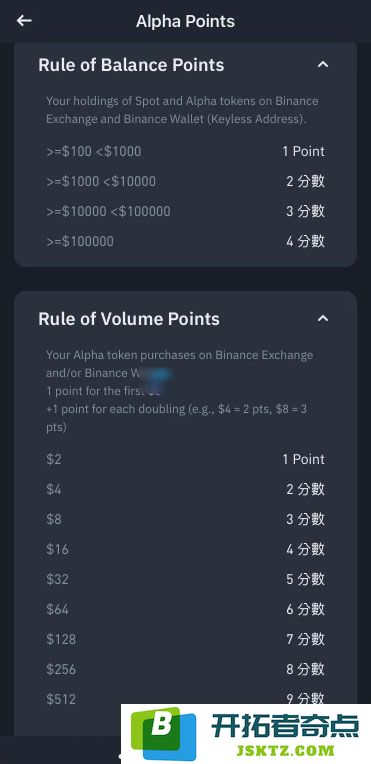Click the balance holdings description text

pyautogui.click(x=182, y=110)
